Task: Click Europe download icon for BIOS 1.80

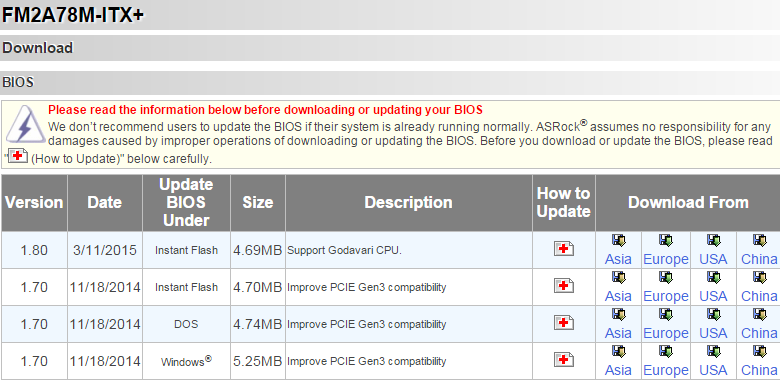Action: tap(666, 241)
